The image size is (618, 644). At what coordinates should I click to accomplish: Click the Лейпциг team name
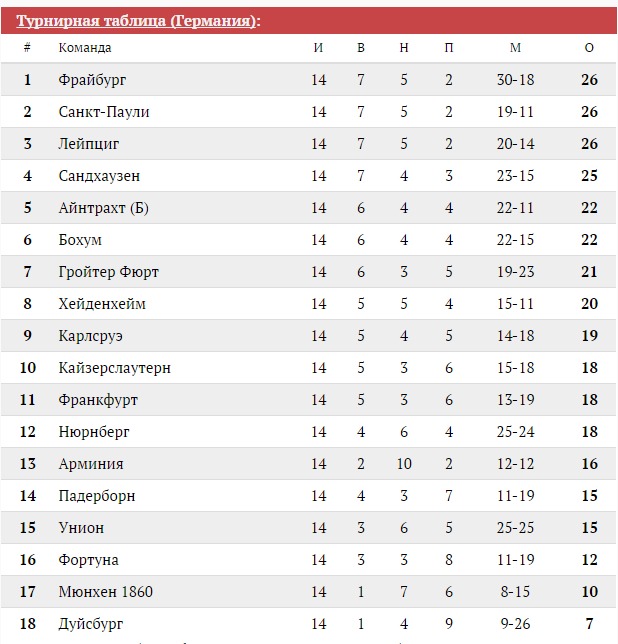89,144
